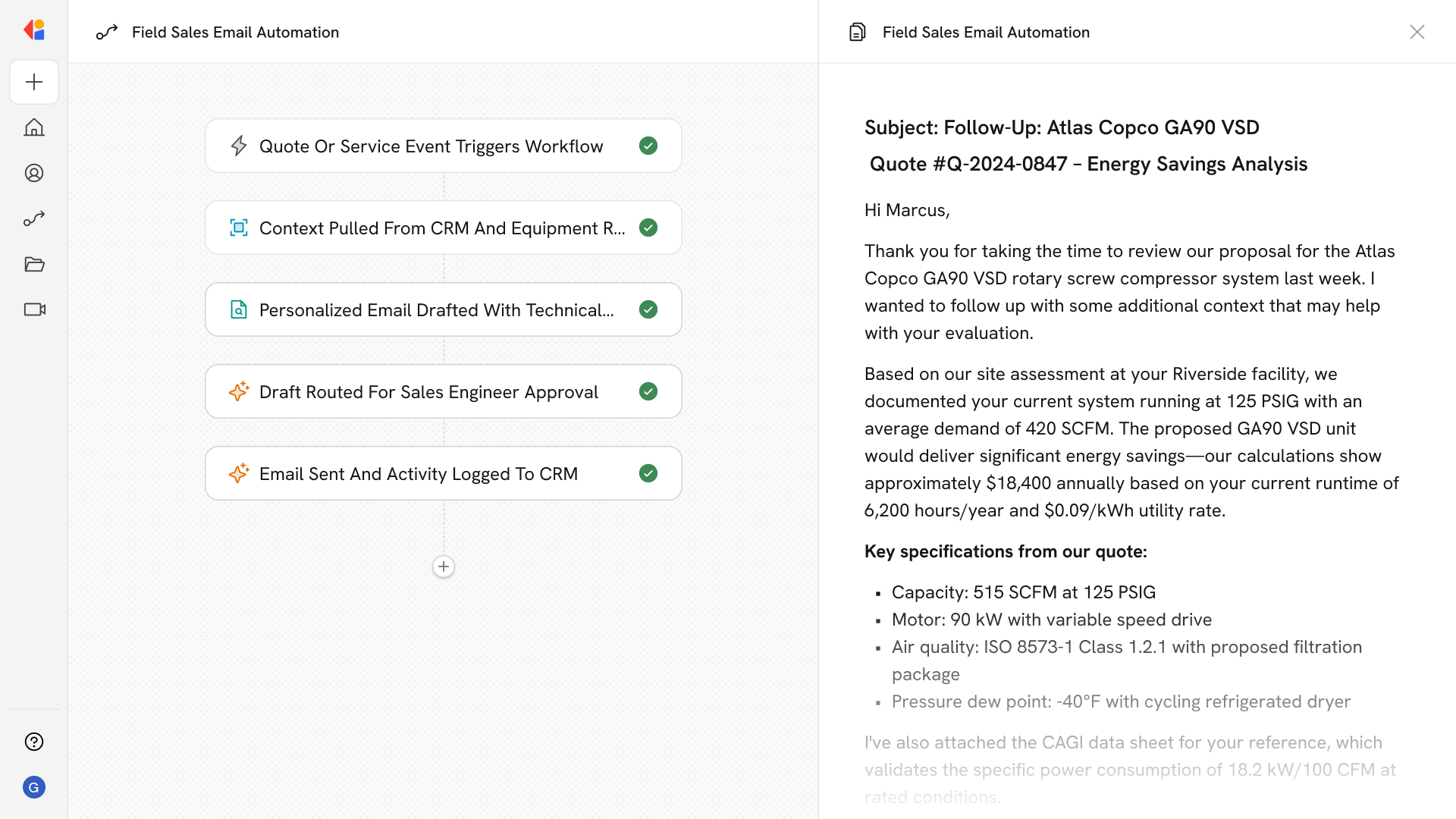This screenshot has height=819, width=1456.
Task: Click document icon in right panel header
Action: [x=857, y=32]
